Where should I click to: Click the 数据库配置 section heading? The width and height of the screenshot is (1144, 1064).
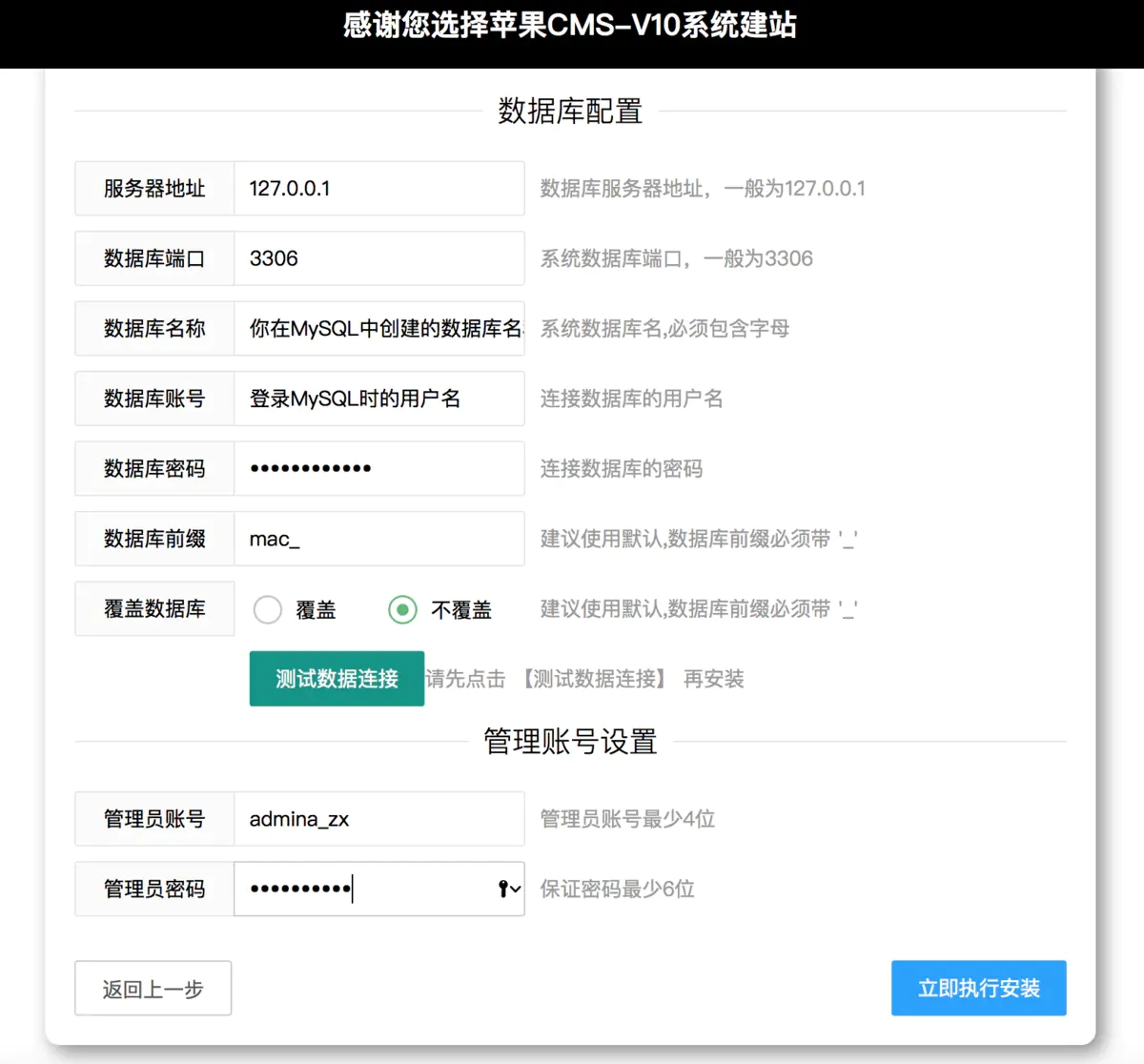point(570,111)
